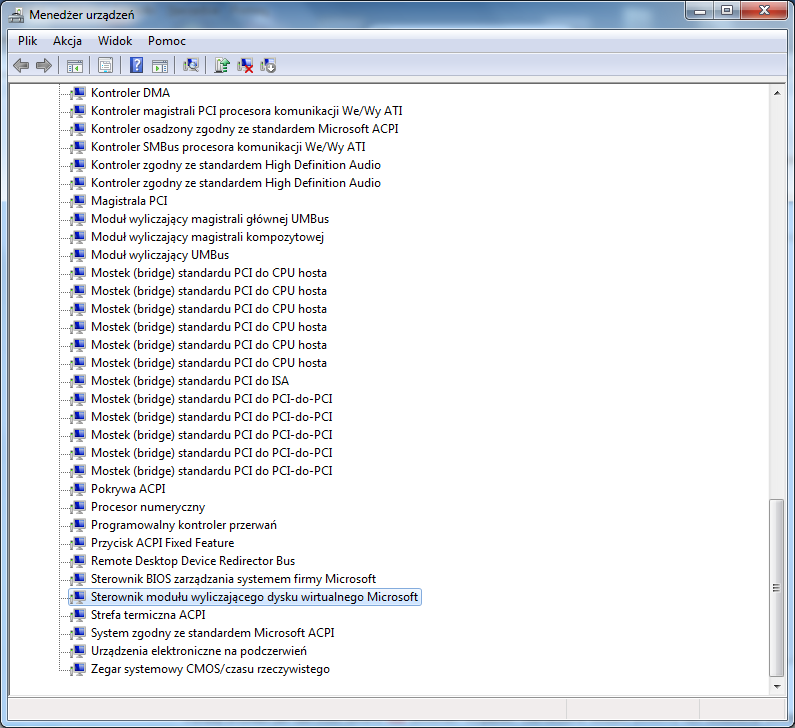Click the device icon beside Procesor numeryczny
The height and width of the screenshot is (728, 795).
(x=79, y=507)
